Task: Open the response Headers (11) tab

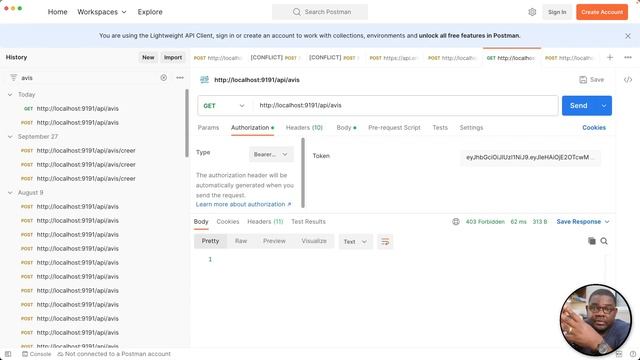Action: tap(265, 222)
